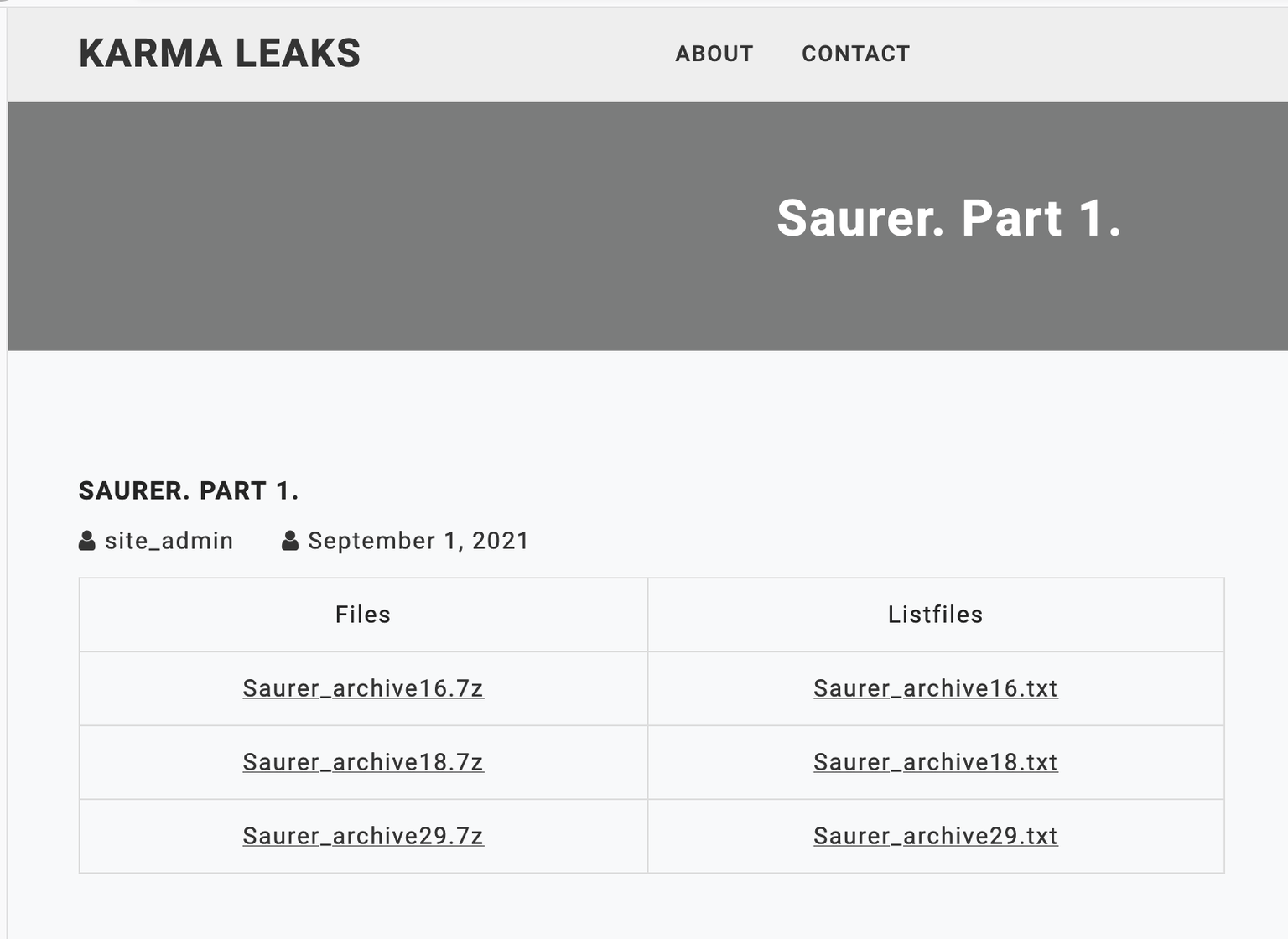This screenshot has width=1288, height=939.
Task: Download Saurer_archive29.7z file
Action: [x=363, y=836]
